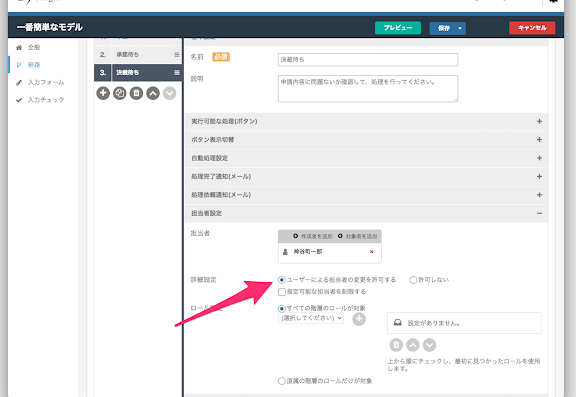Click the pencil icon next to 入力フォーム
Screen dimensions: 576x397
point(19,83)
